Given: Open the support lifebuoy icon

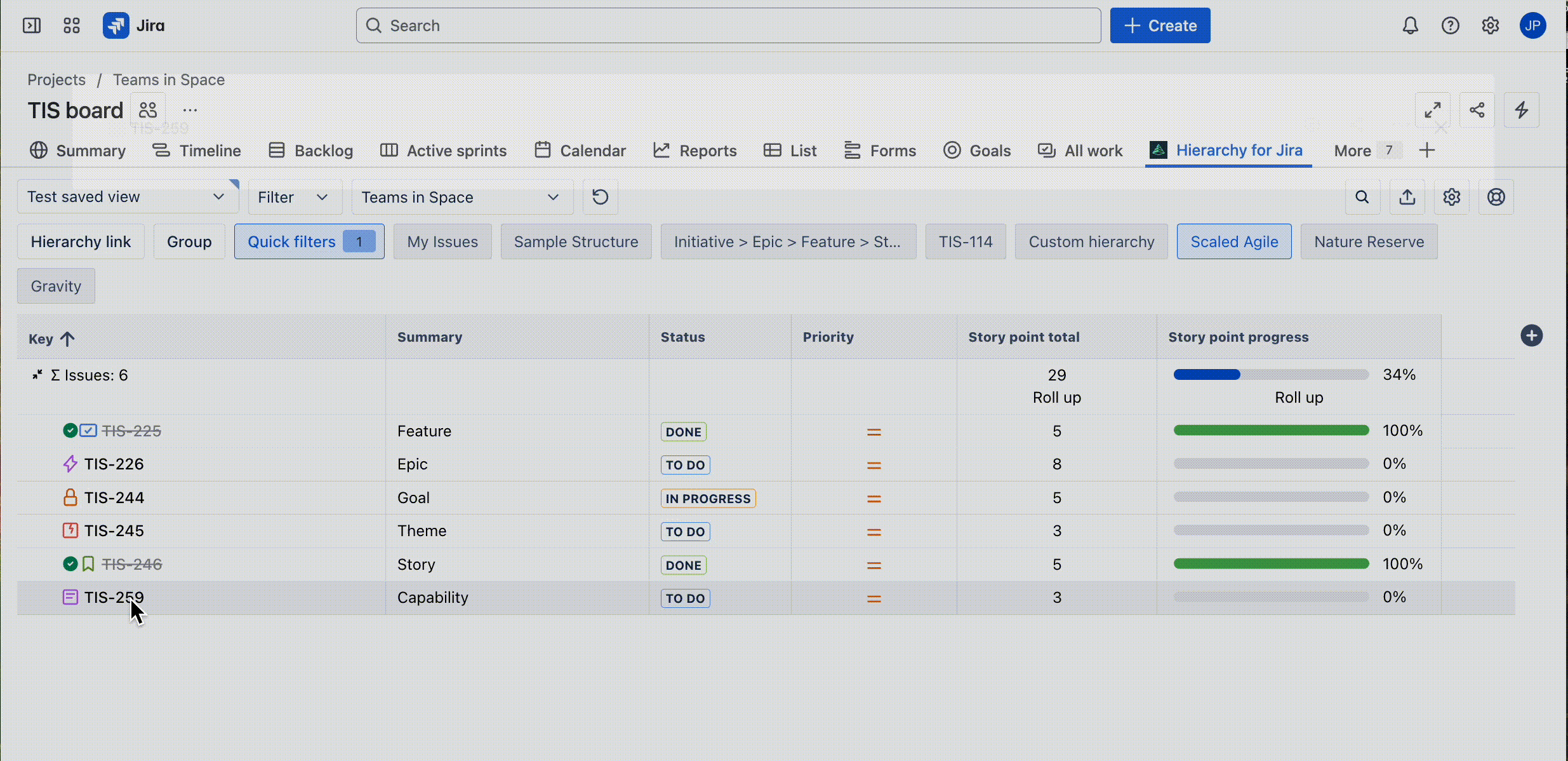Looking at the screenshot, I should (x=1496, y=197).
